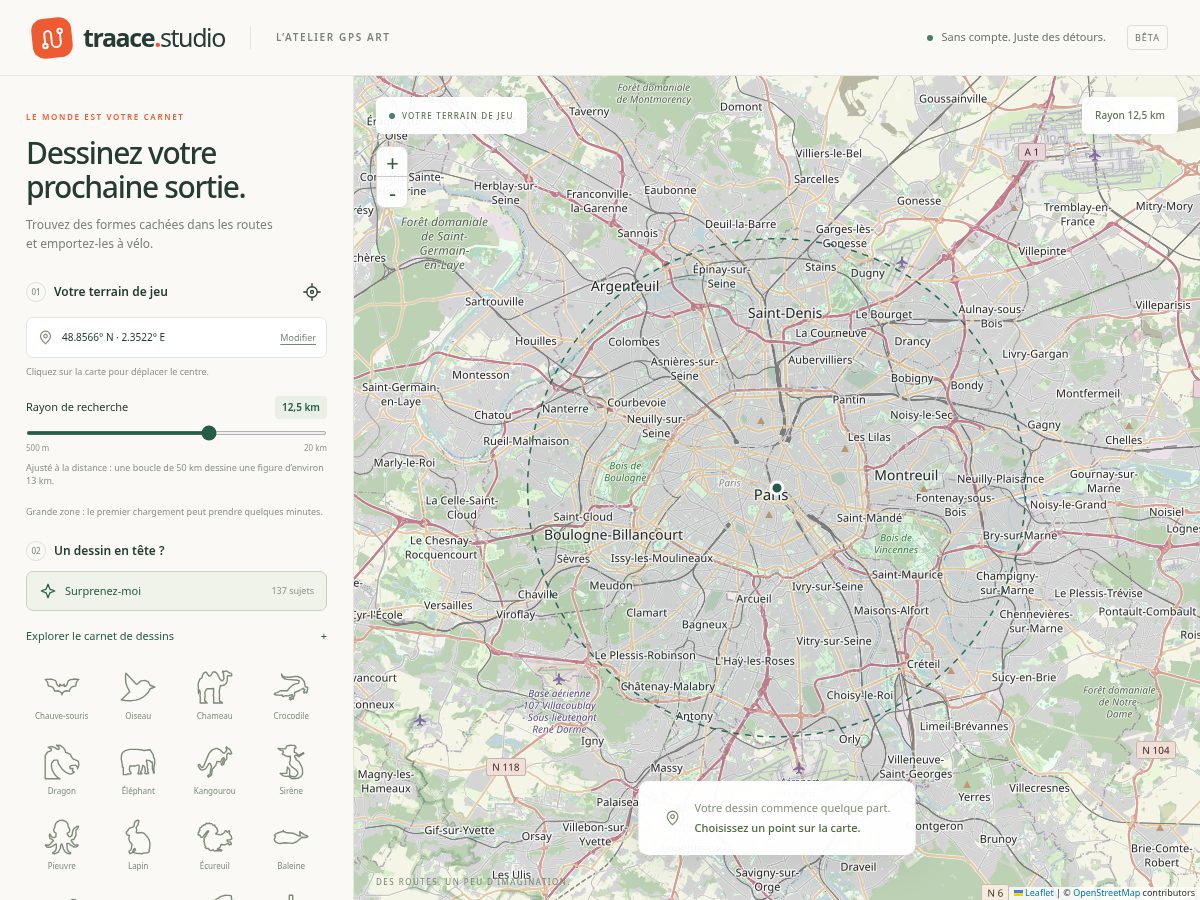Screen dimensions: 1200x900
Task: Click the 'Votre terrain de jeu' step heading
Action: point(111,292)
